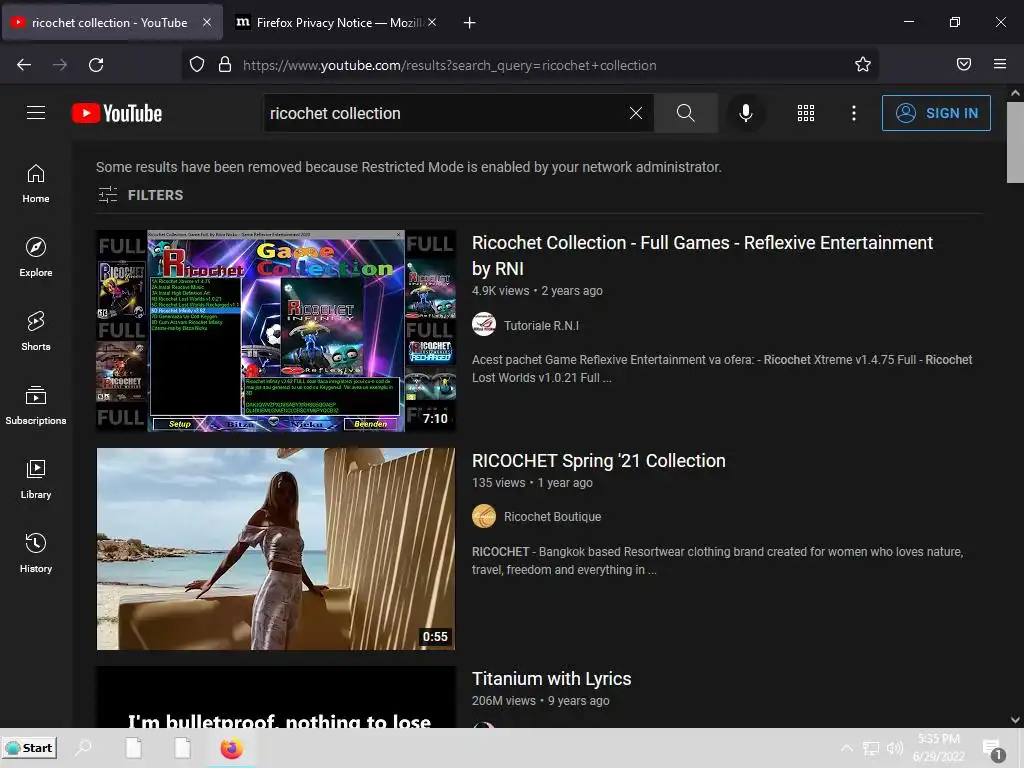Open the taskbar search magnifier

pyautogui.click(x=84, y=748)
